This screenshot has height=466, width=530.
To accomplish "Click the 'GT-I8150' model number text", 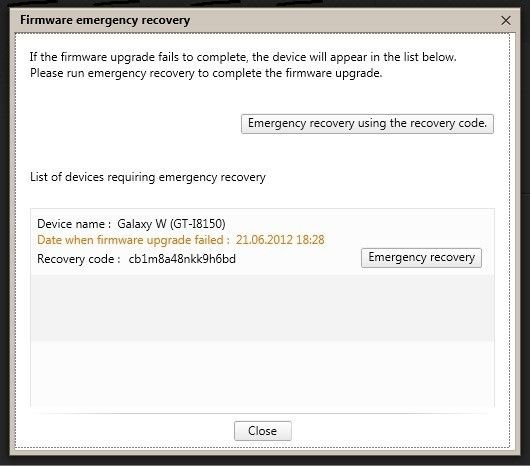I will point(198,224).
